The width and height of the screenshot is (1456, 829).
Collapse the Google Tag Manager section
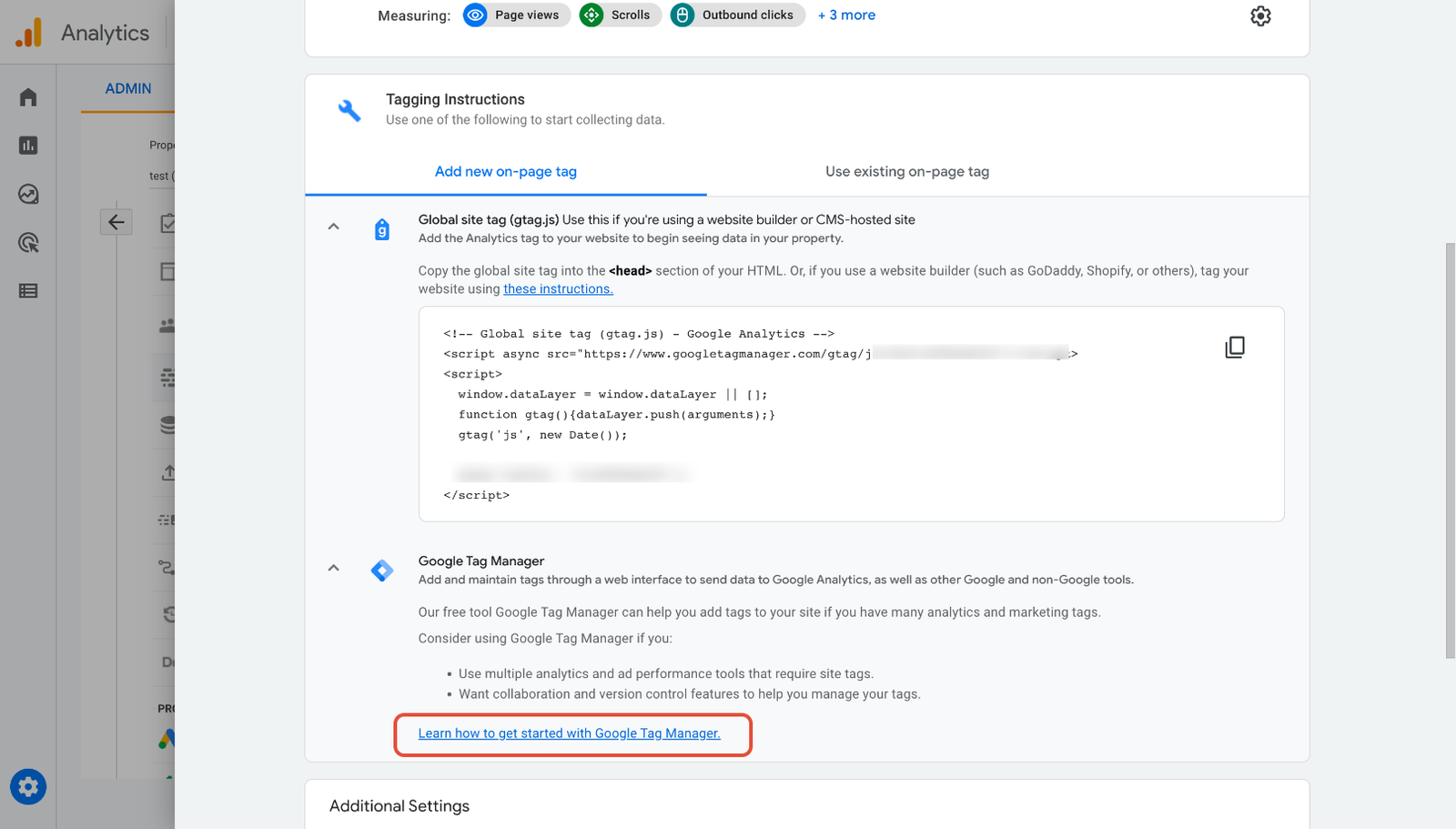[334, 568]
